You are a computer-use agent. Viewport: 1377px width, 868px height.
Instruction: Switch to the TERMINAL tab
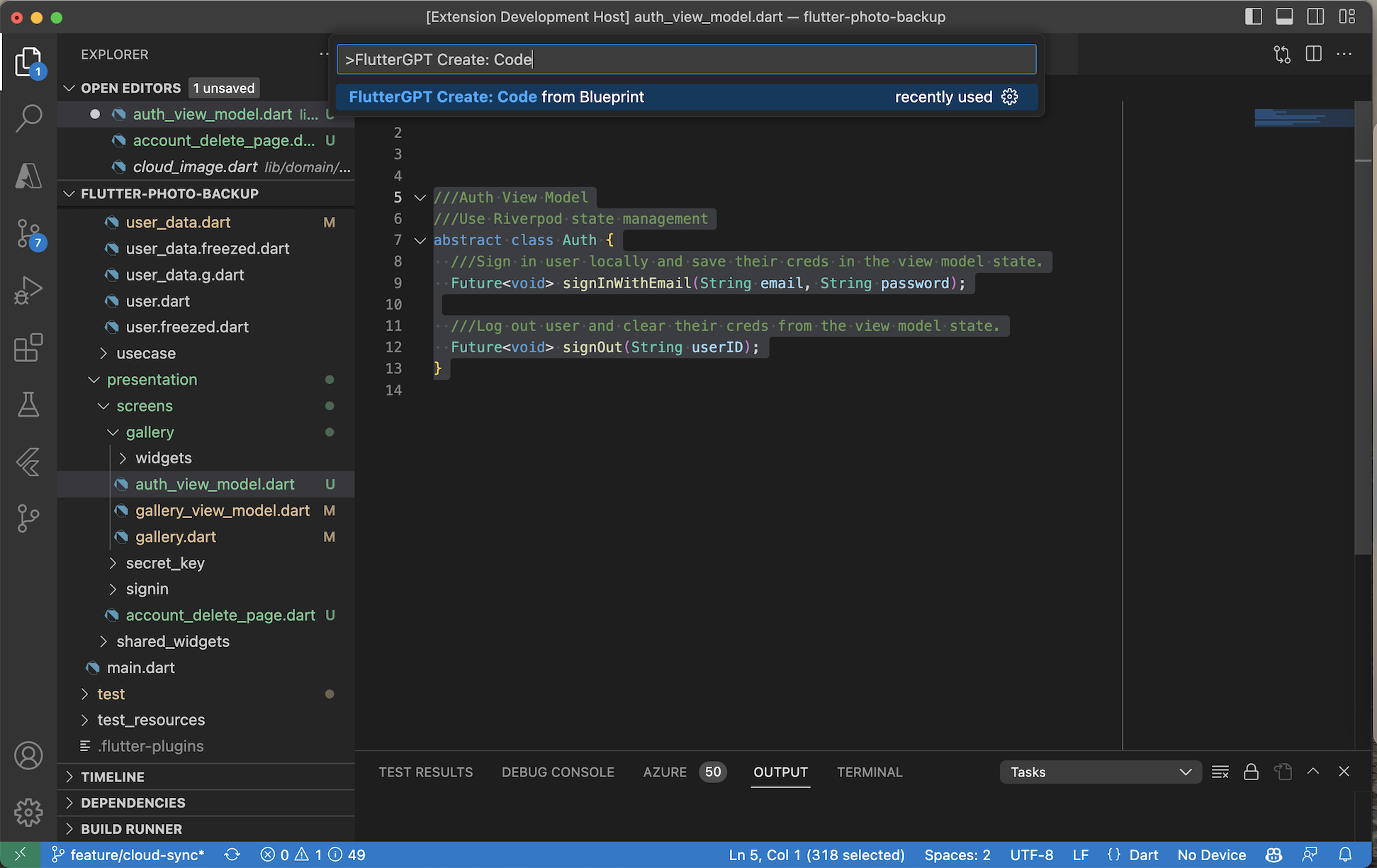point(869,772)
